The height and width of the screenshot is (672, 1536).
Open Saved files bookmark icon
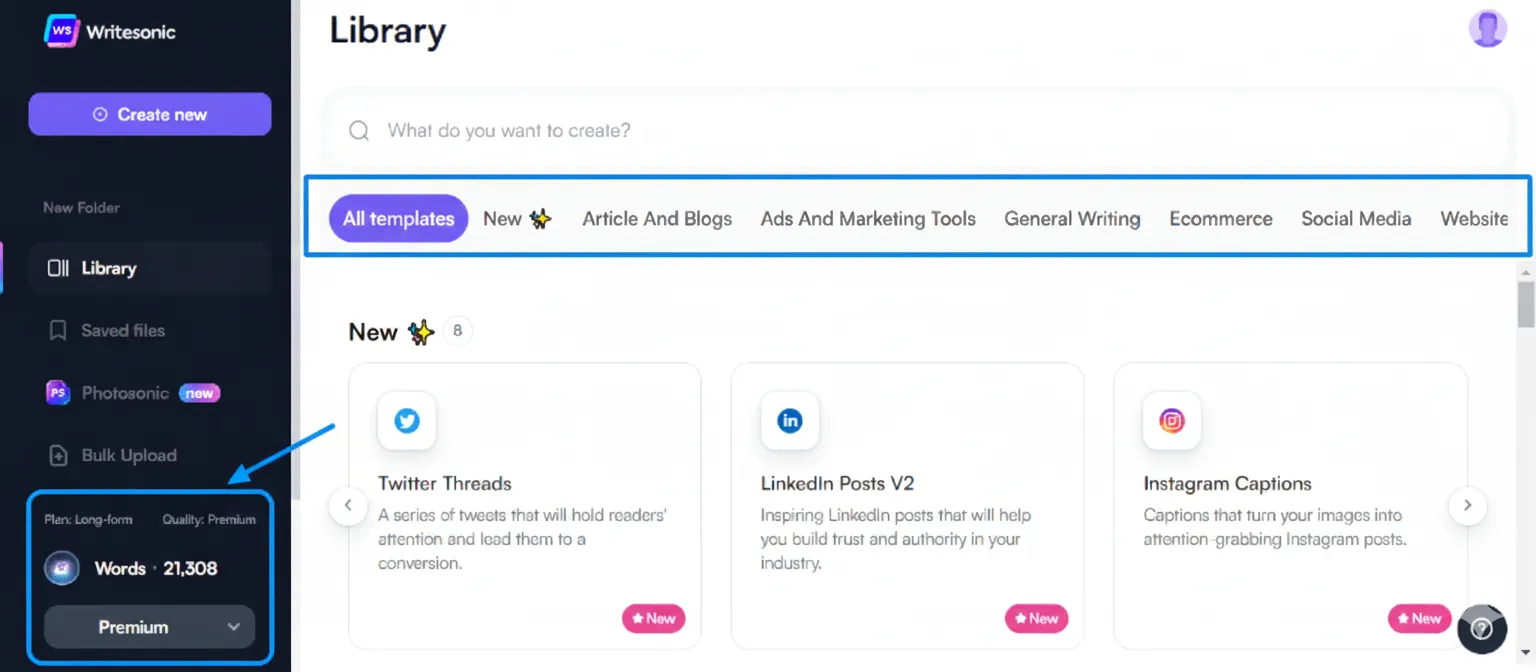click(x=59, y=330)
